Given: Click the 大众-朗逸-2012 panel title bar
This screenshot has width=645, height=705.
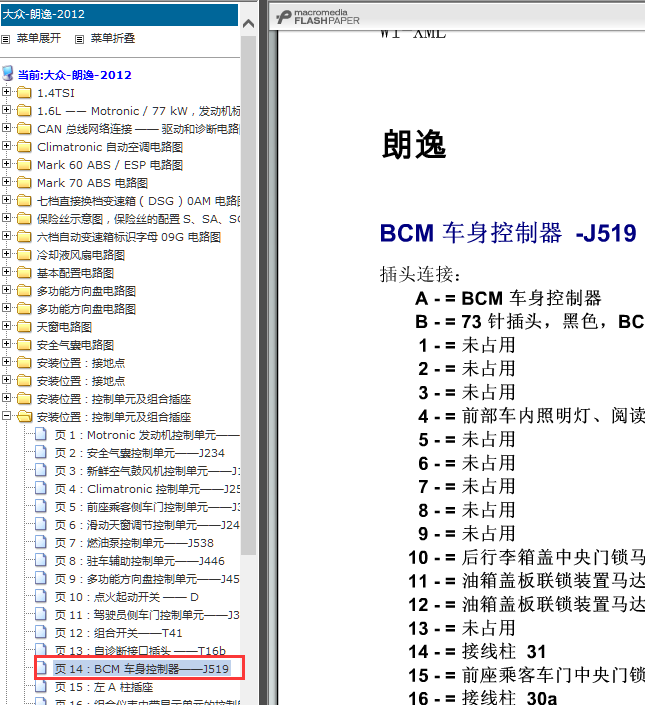Looking at the screenshot, I should coord(119,14).
